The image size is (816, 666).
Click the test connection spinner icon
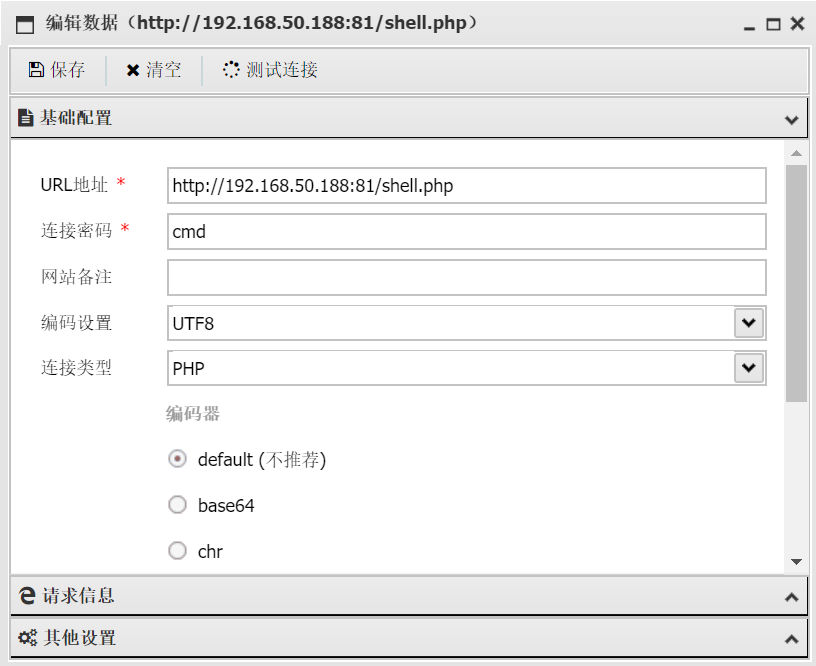tap(231, 69)
